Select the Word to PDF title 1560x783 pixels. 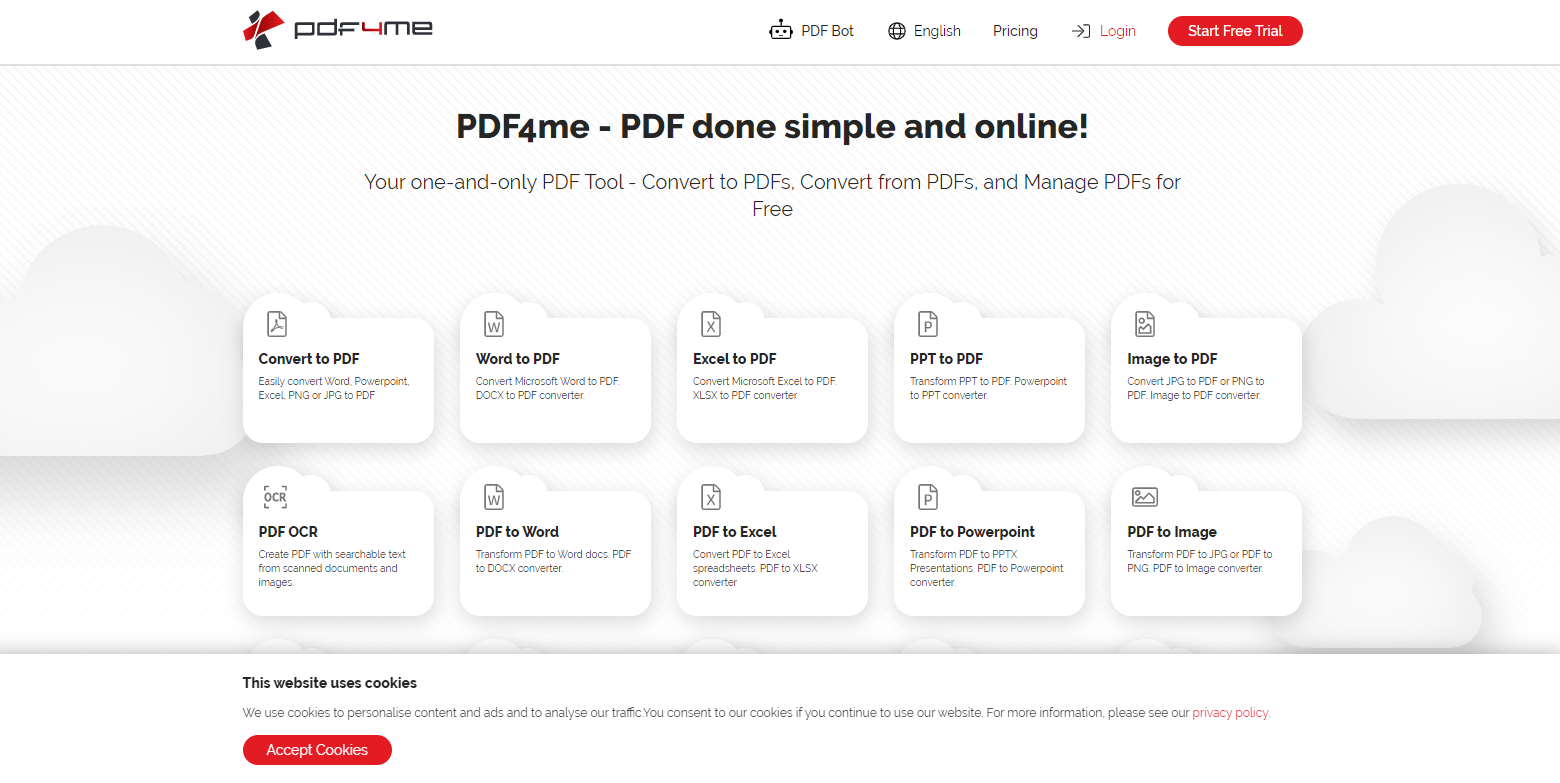[x=518, y=359]
